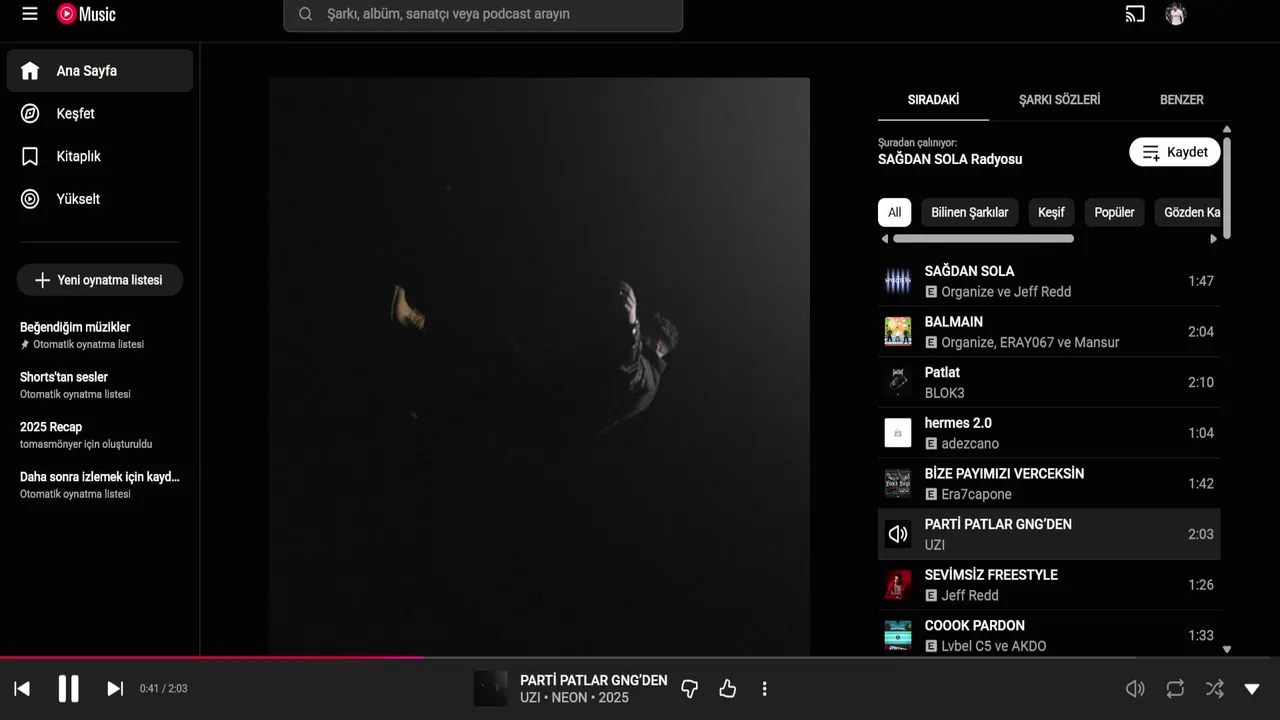The width and height of the screenshot is (1280, 720).
Task: Skip to the next track
Action: coord(115,688)
